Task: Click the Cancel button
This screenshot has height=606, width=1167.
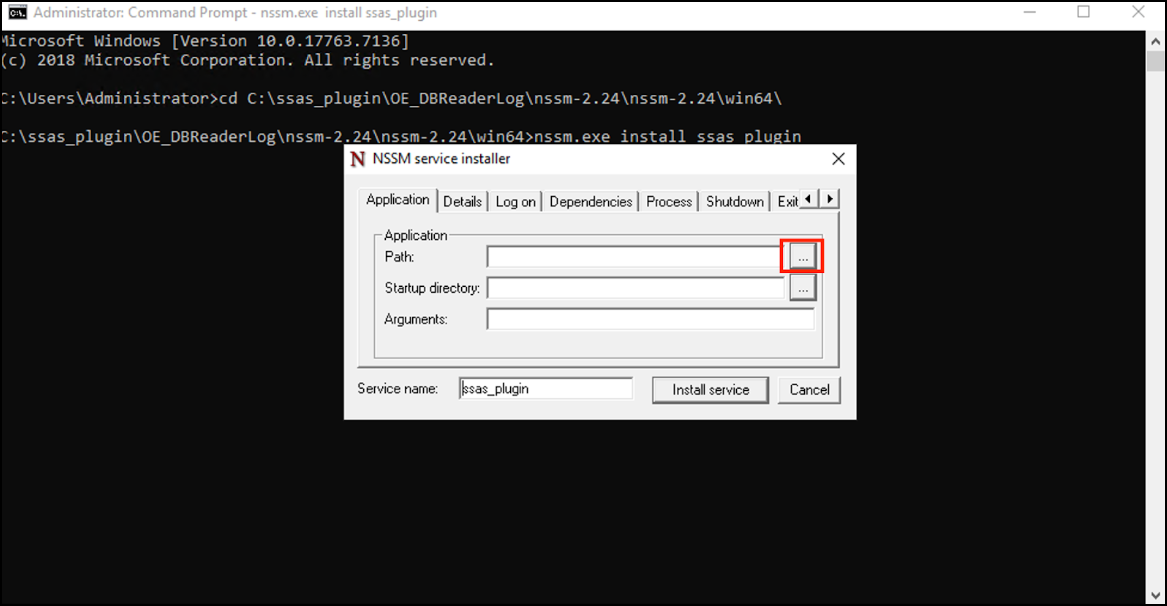Action: click(809, 390)
